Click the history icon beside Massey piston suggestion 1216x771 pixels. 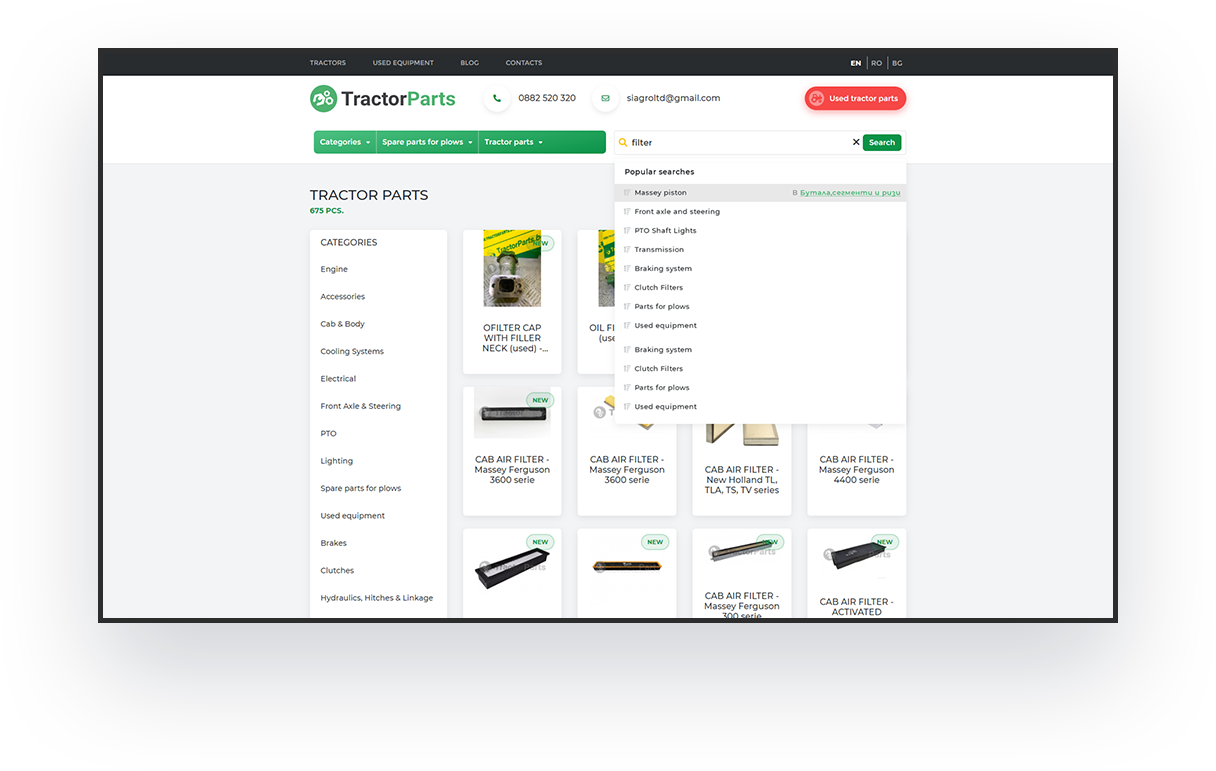pyautogui.click(x=628, y=192)
